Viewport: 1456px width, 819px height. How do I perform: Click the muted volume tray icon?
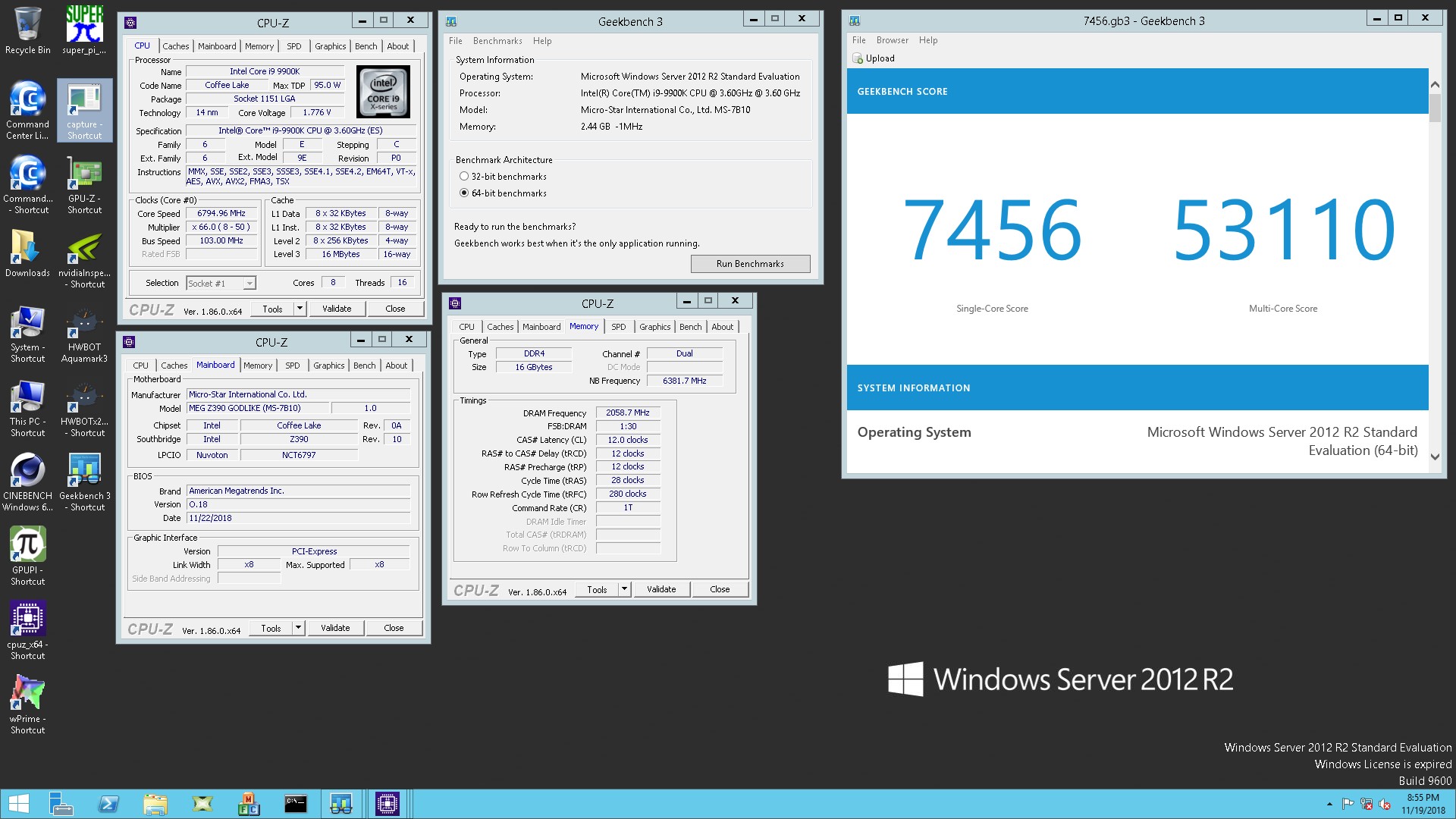(1385, 804)
